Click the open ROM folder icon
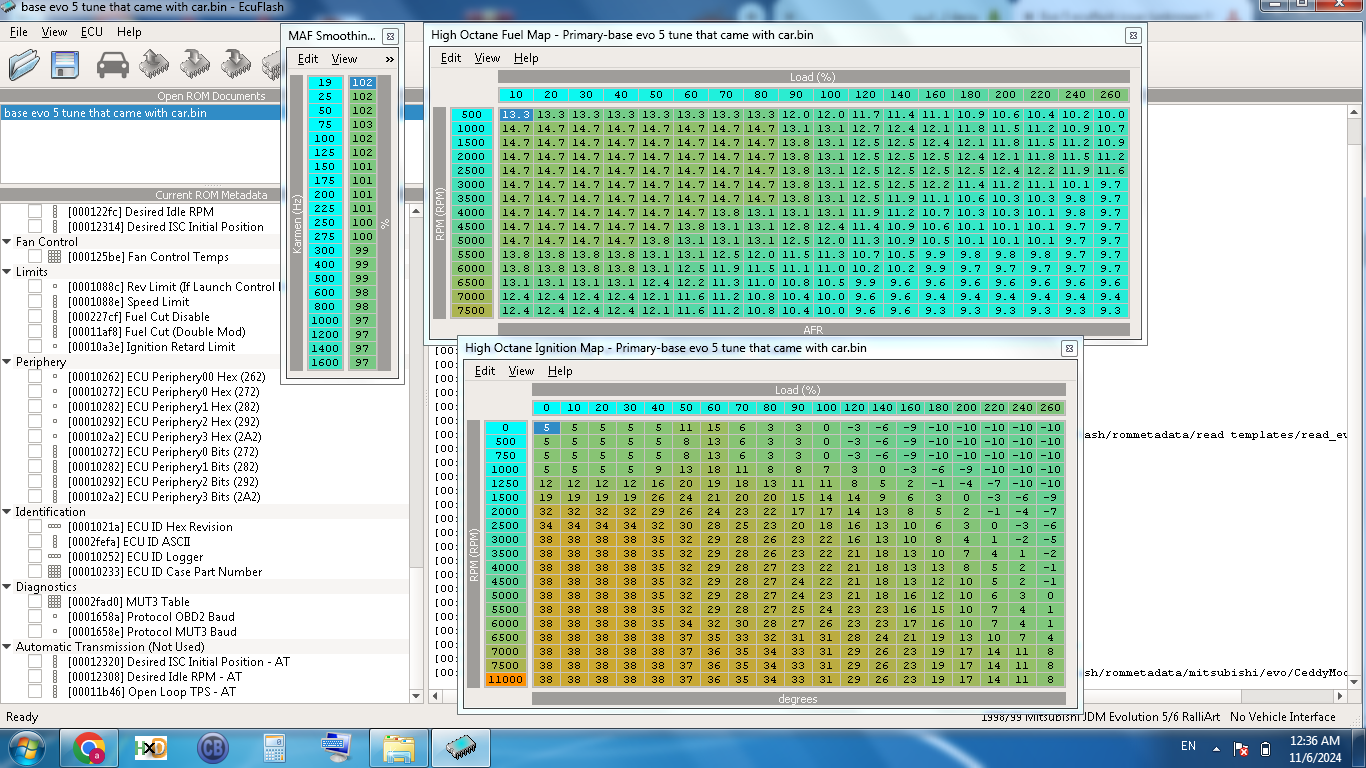Screen dimensions: 1366x768 pos(24,65)
